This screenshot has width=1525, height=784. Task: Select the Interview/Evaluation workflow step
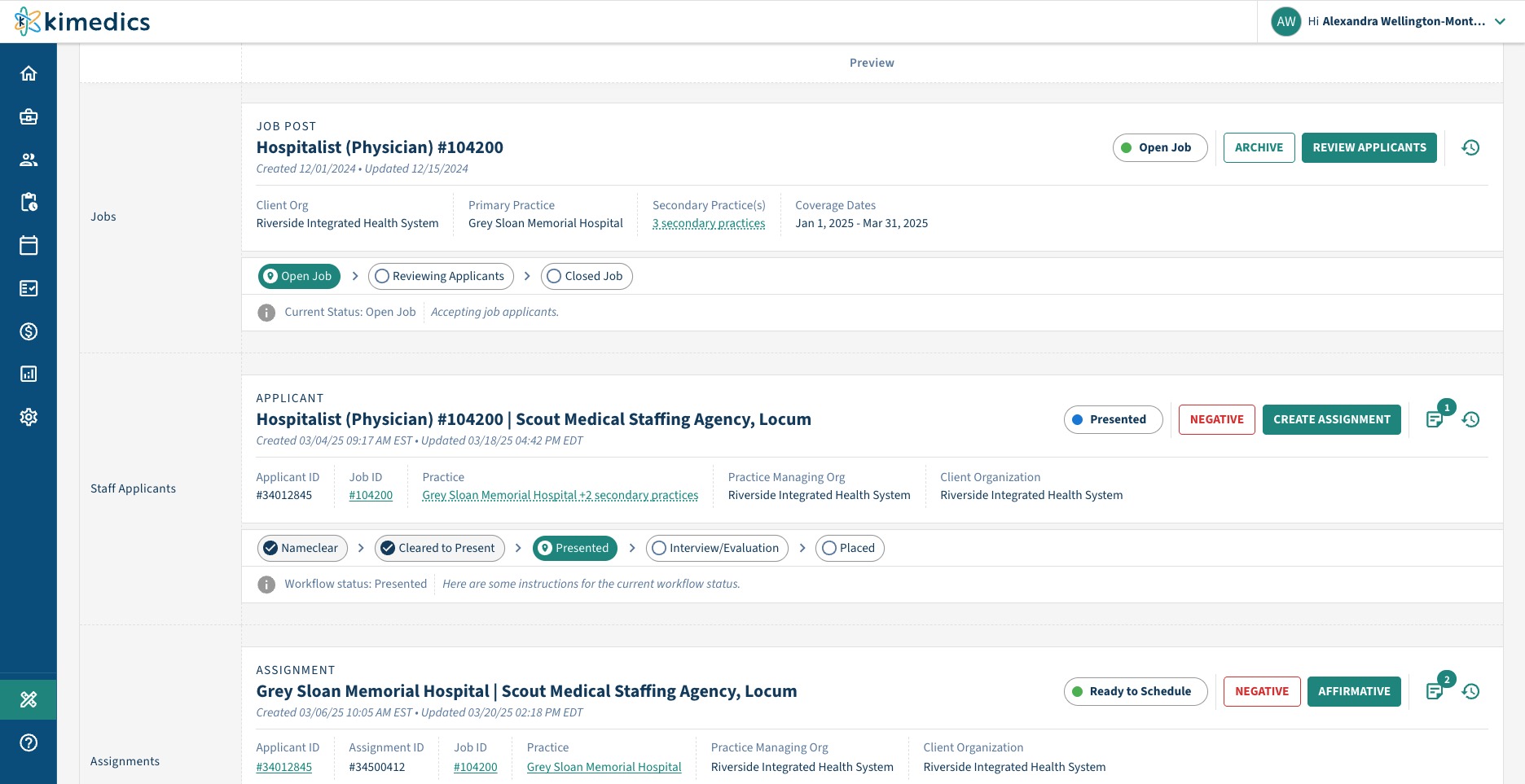(x=717, y=548)
